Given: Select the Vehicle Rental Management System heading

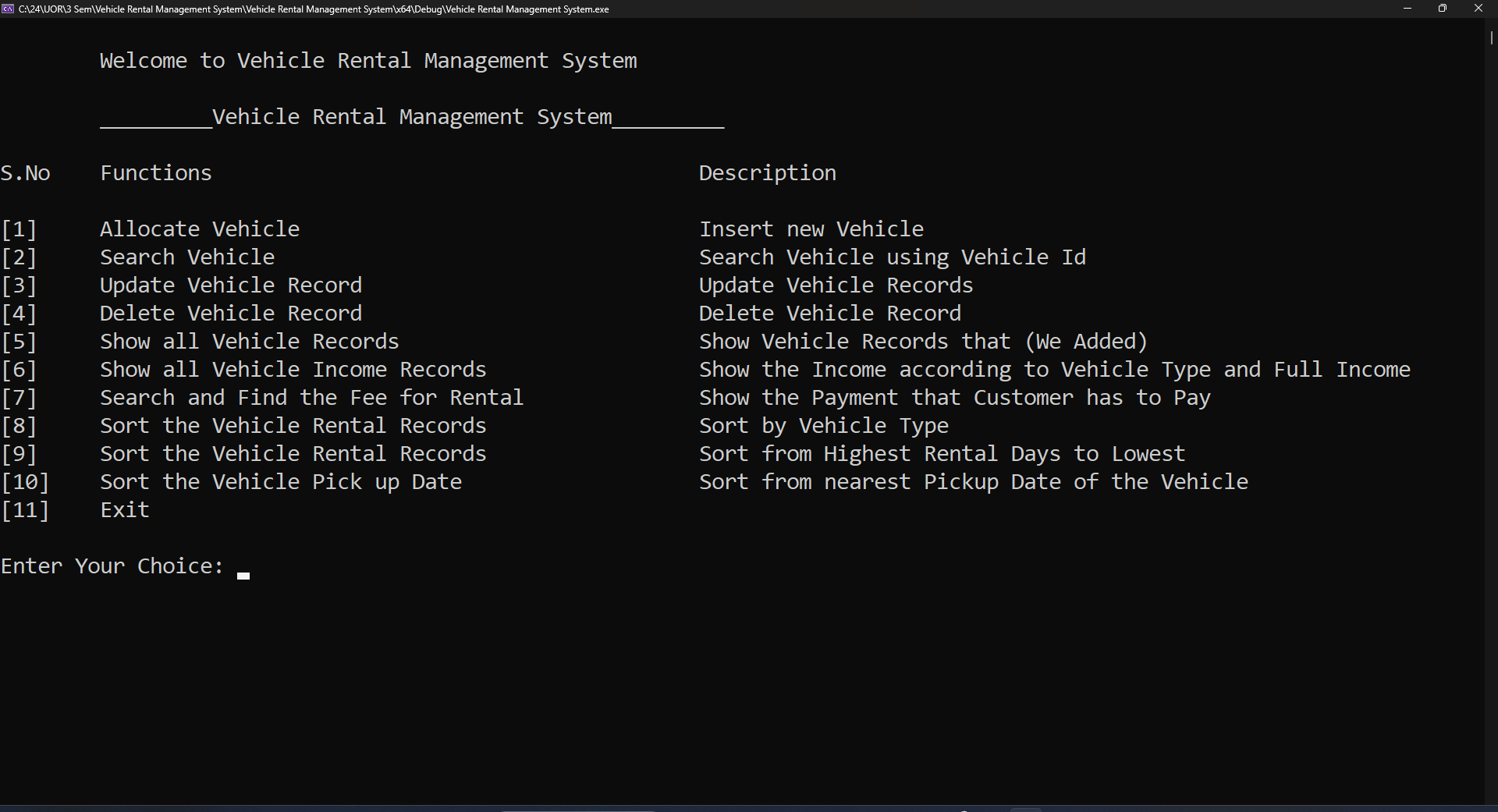Looking at the screenshot, I should click(412, 116).
